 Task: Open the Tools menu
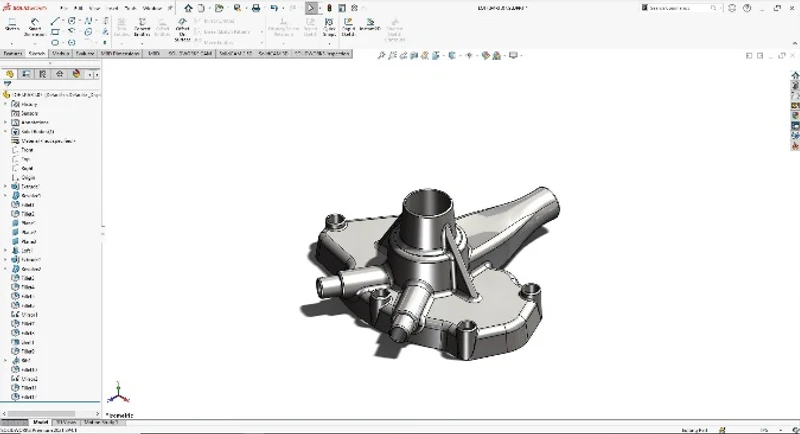click(x=130, y=8)
